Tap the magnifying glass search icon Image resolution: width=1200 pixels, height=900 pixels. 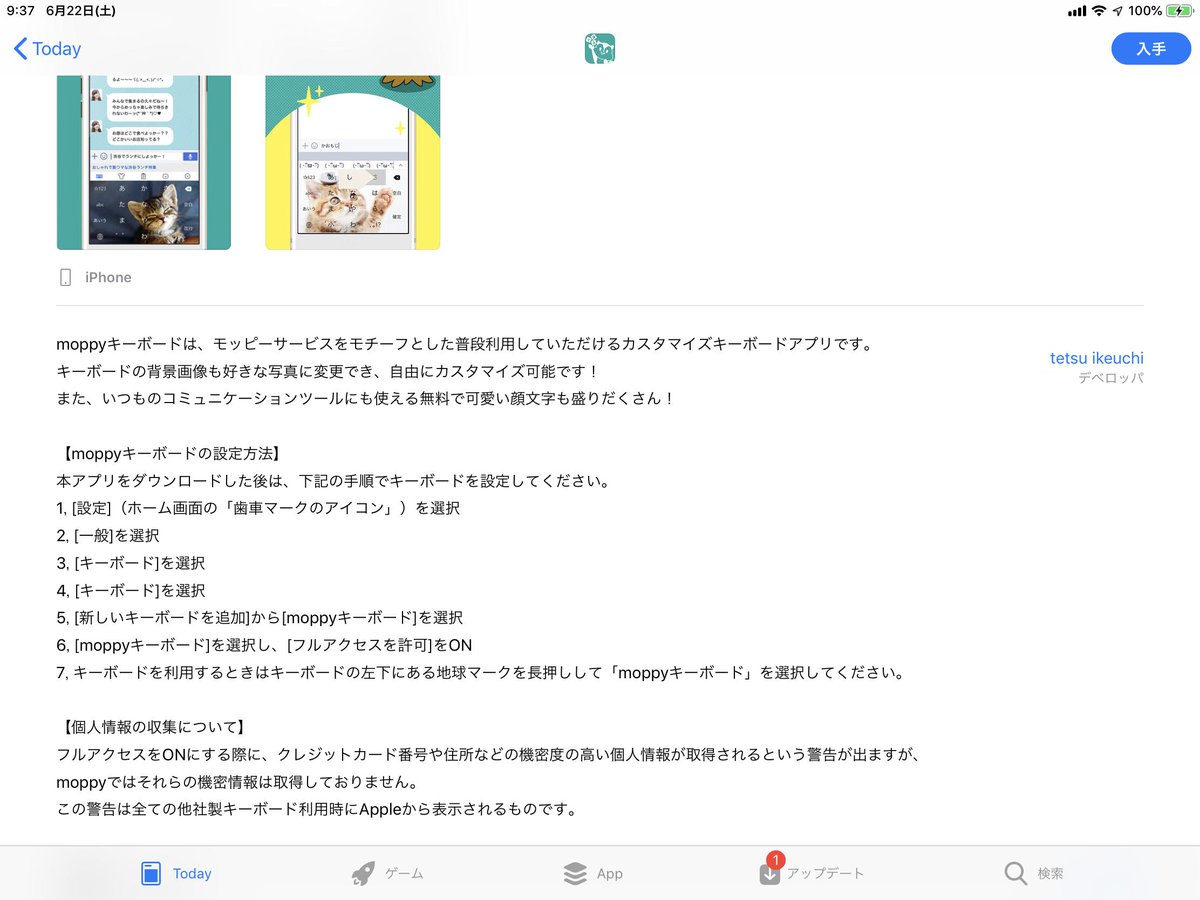click(1016, 873)
